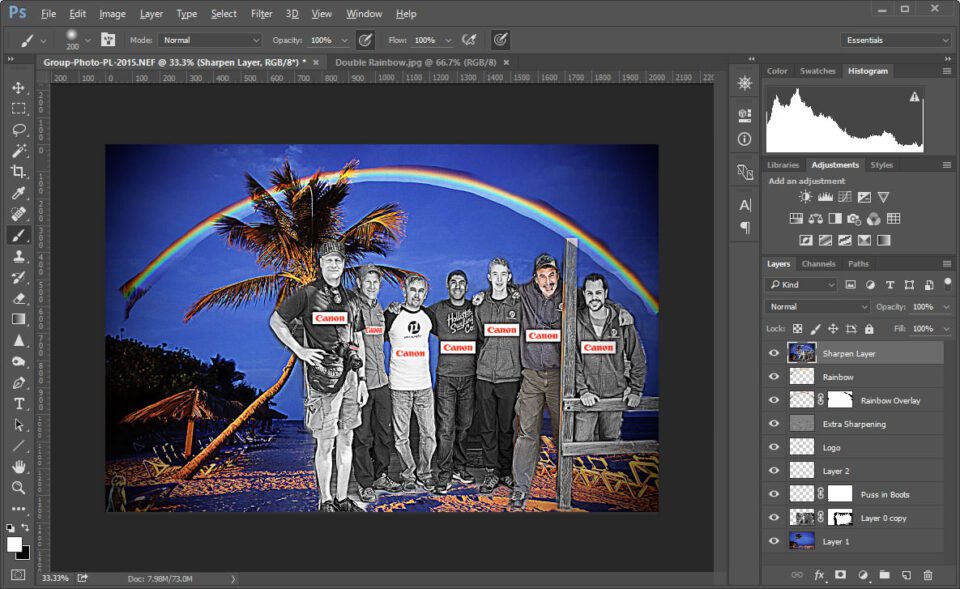
Task: Switch to the Channels tab
Action: (819, 264)
